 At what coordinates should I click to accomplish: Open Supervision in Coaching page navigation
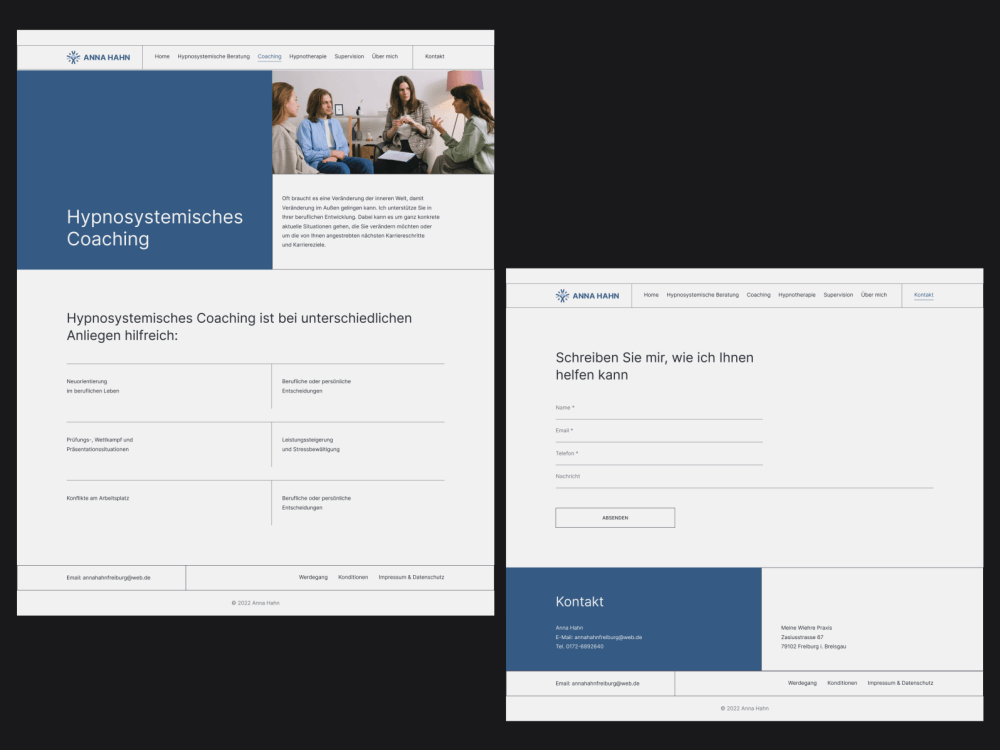point(349,57)
